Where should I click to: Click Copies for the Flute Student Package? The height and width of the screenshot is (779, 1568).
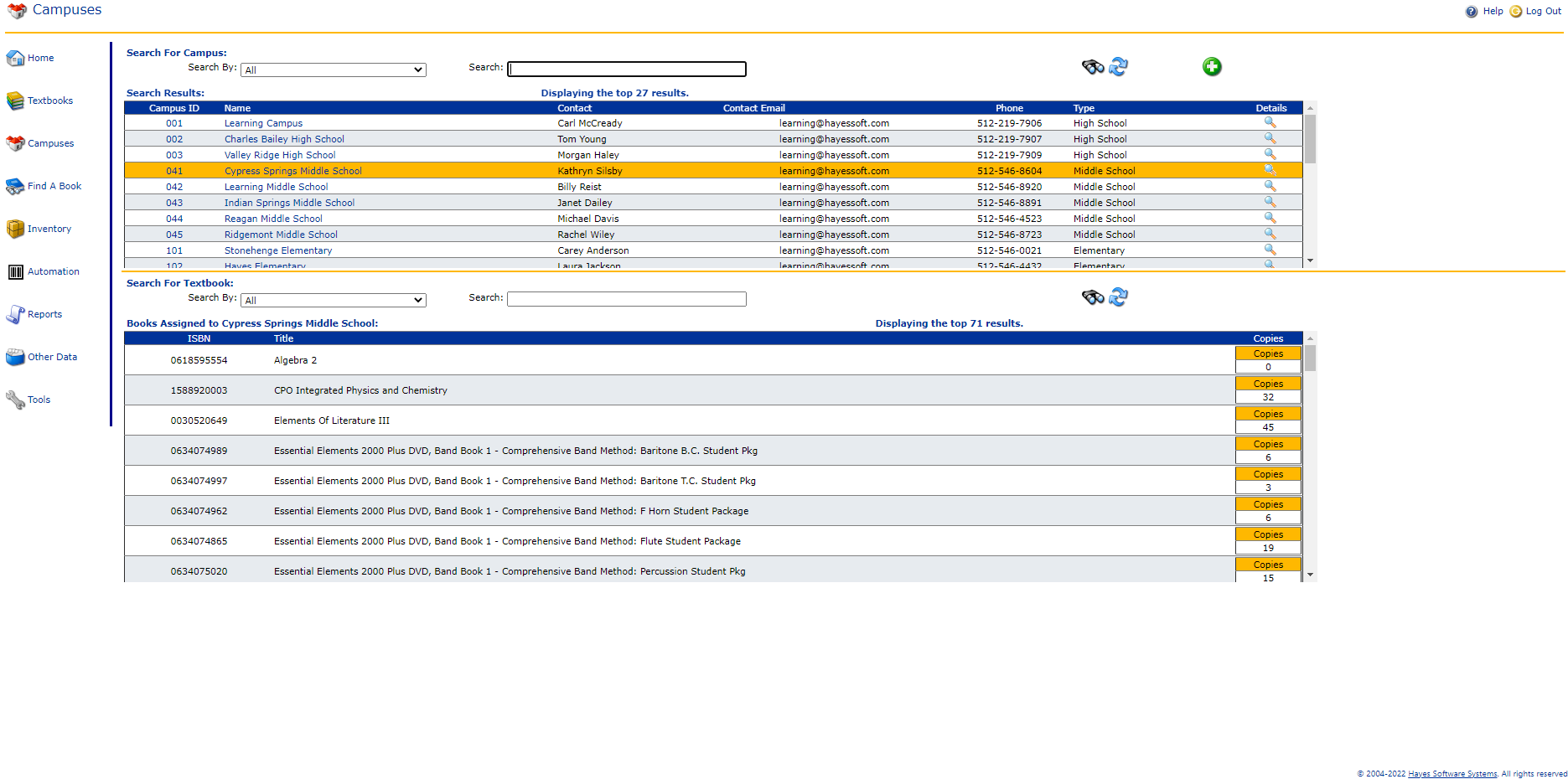[x=1268, y=534]
